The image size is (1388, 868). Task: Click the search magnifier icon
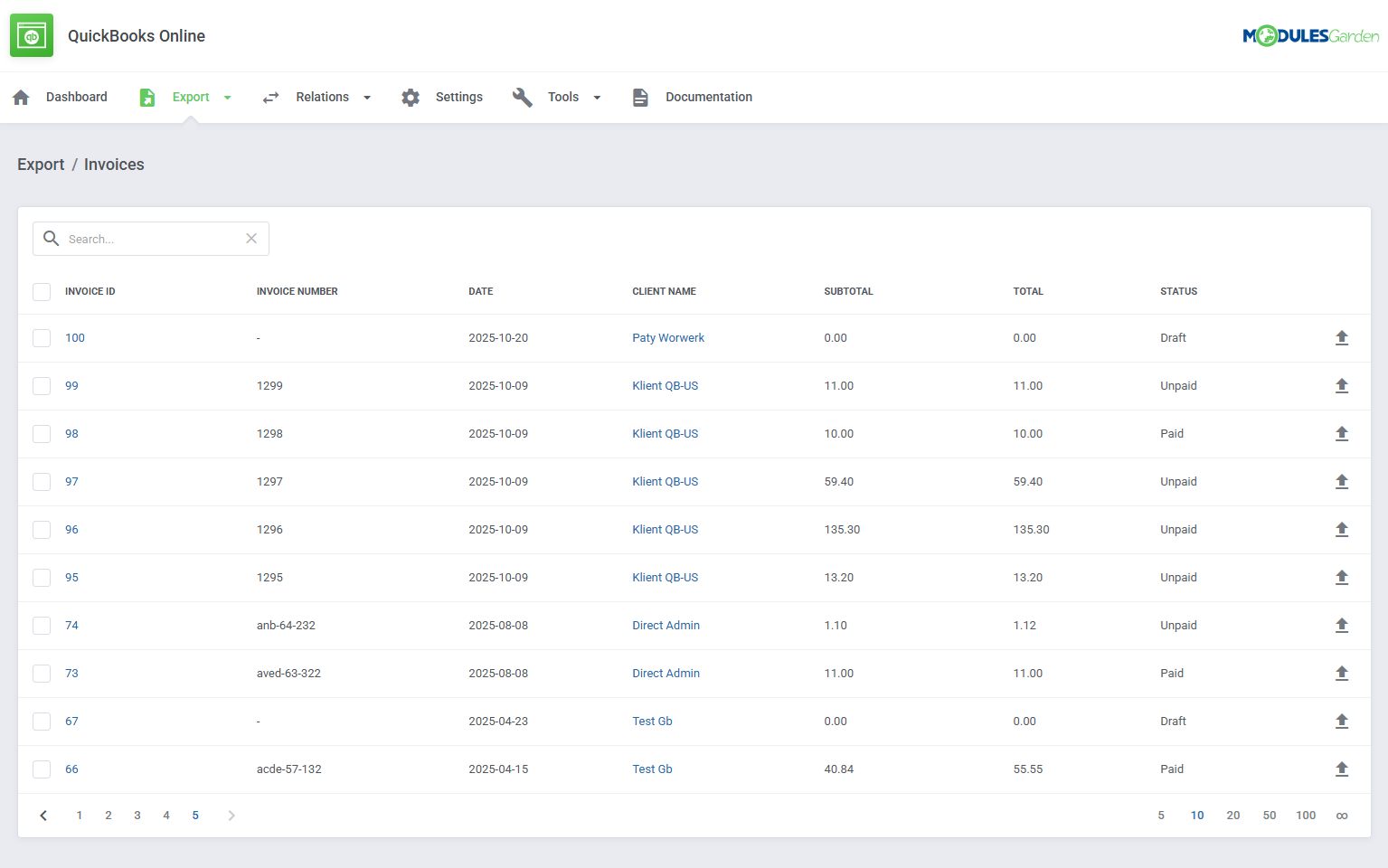pyautogui.click(x=52, y=239)
